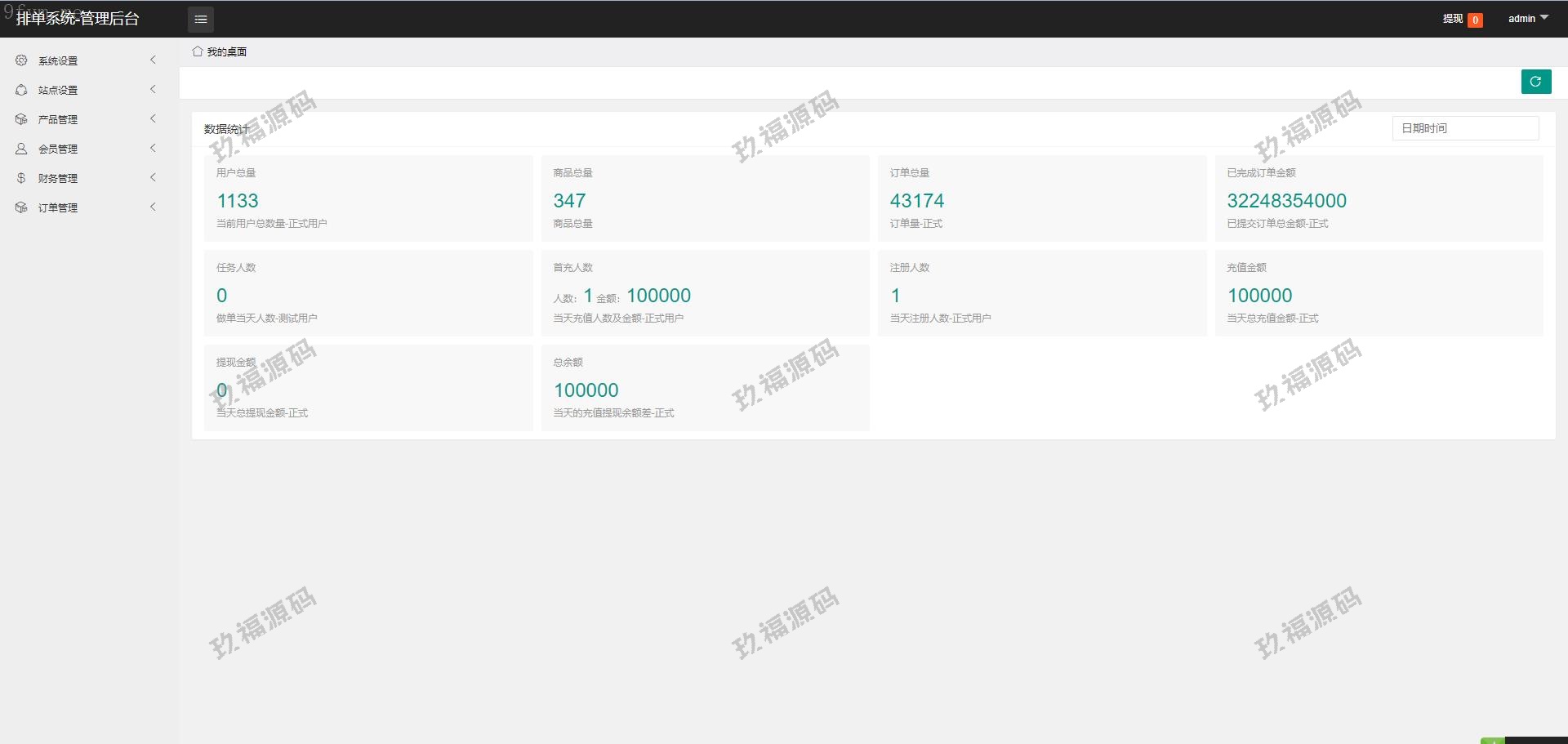This screenshot has height=744, width=1568.
Task: Click the cube icon beside 产品管理
Action: click(21, 119)
